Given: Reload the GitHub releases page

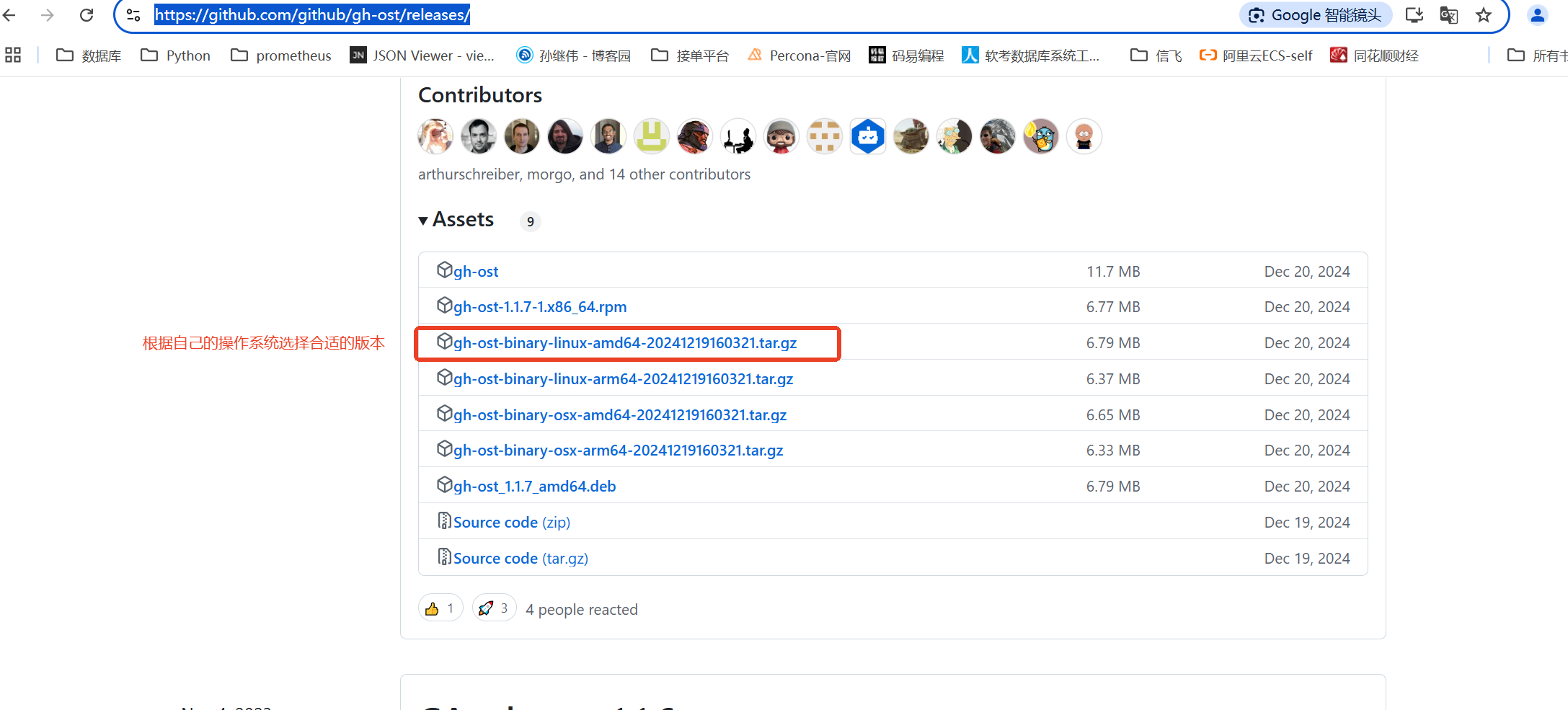Looking at the screenshot, I should (x=87, y=15).
